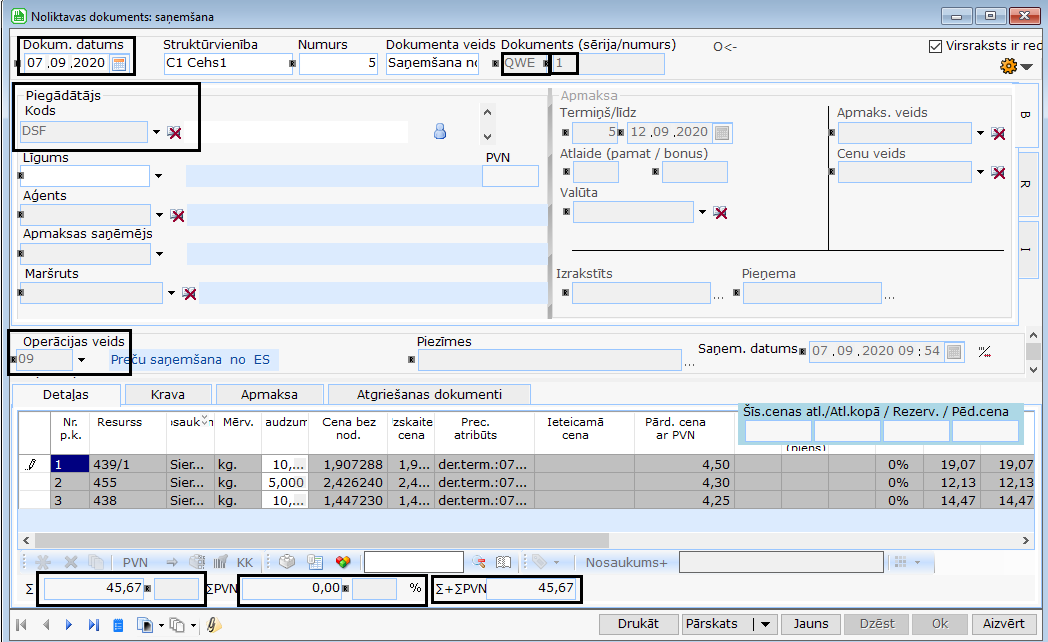Click the down arrow of the header vertical scrollbar
This screenshot has width=1048, height=642.
(1033, 369)
